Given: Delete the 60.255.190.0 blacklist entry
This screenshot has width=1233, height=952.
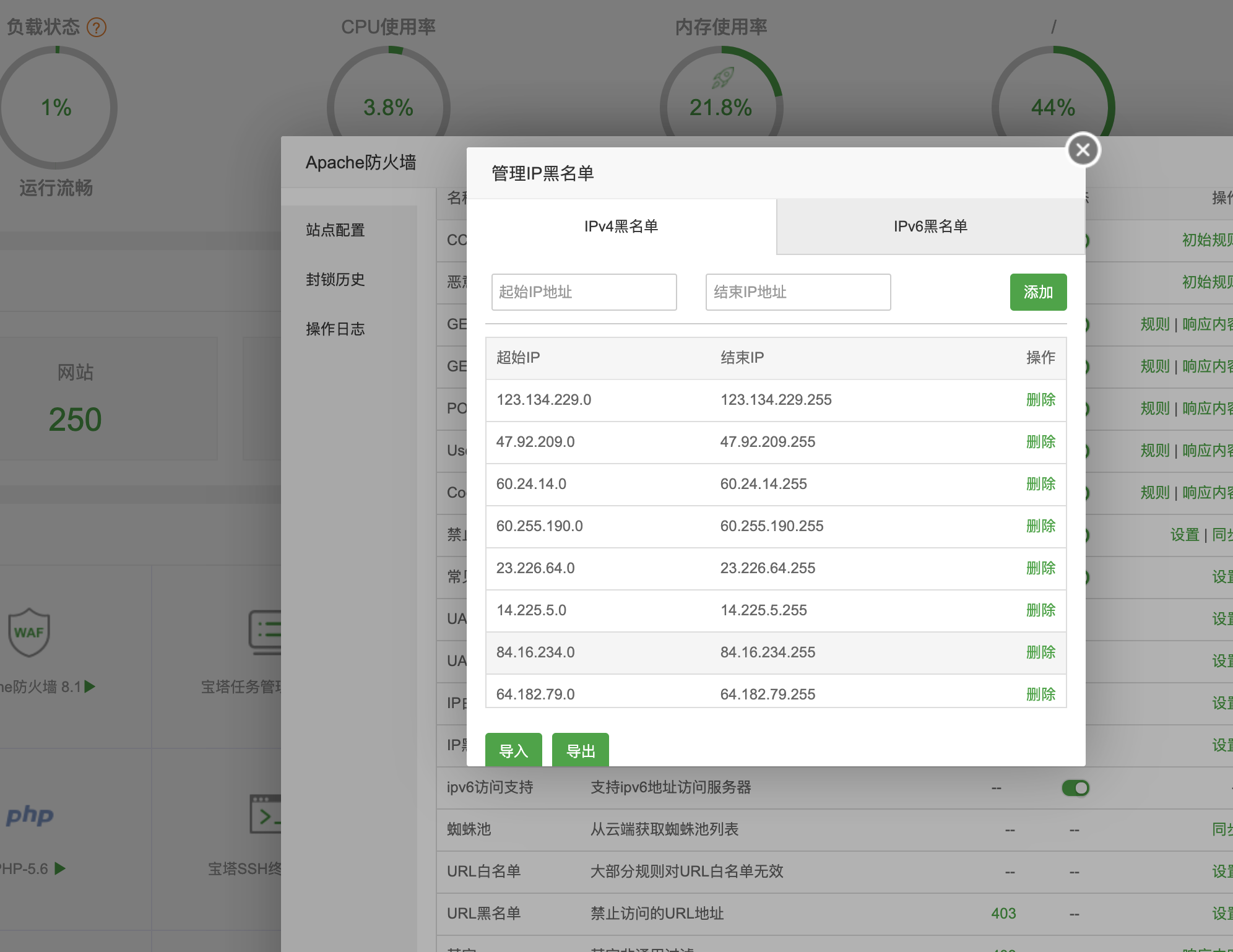Looking at the screenshot, I should tap(1040, 526).
